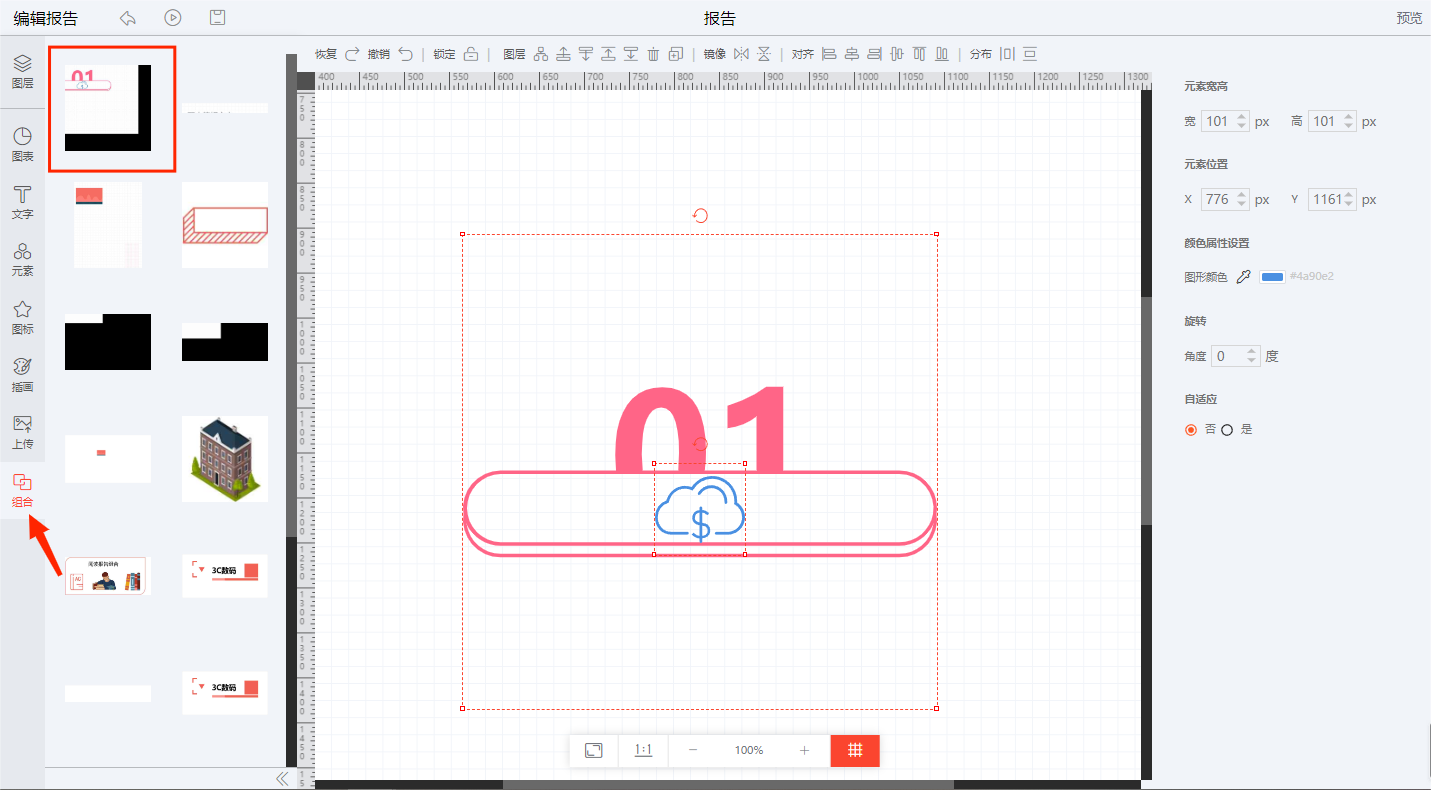
Task: Click the 预览 preview link
Action: tap(1409, 18)
